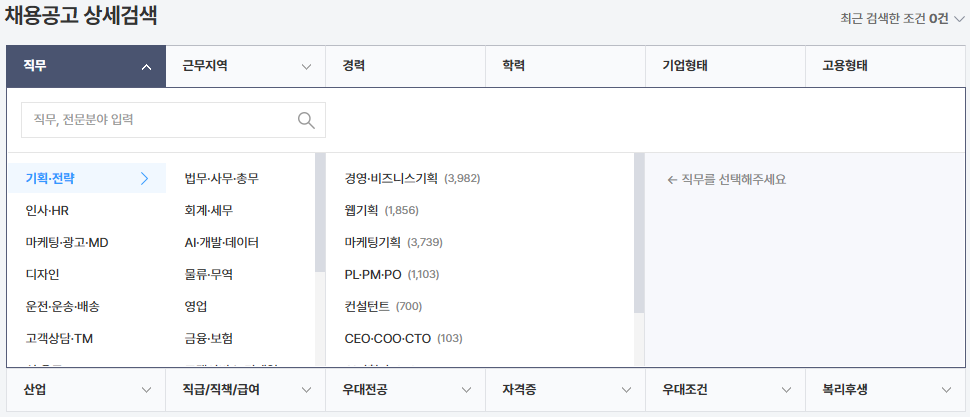The height and width of the screenshot is (417, 970).
Task: Select the 기업형태 filter tab
Action: (724, 66)
